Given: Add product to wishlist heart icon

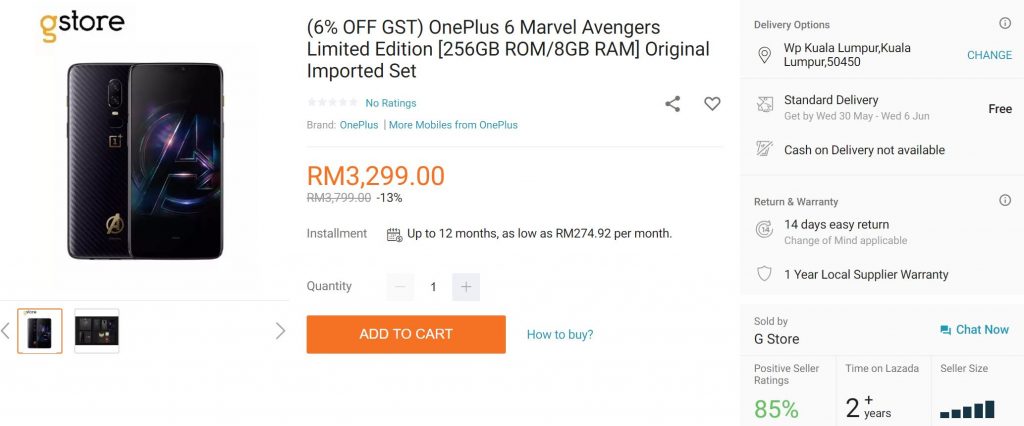Looking at the screenshot, I should (712, 103).
